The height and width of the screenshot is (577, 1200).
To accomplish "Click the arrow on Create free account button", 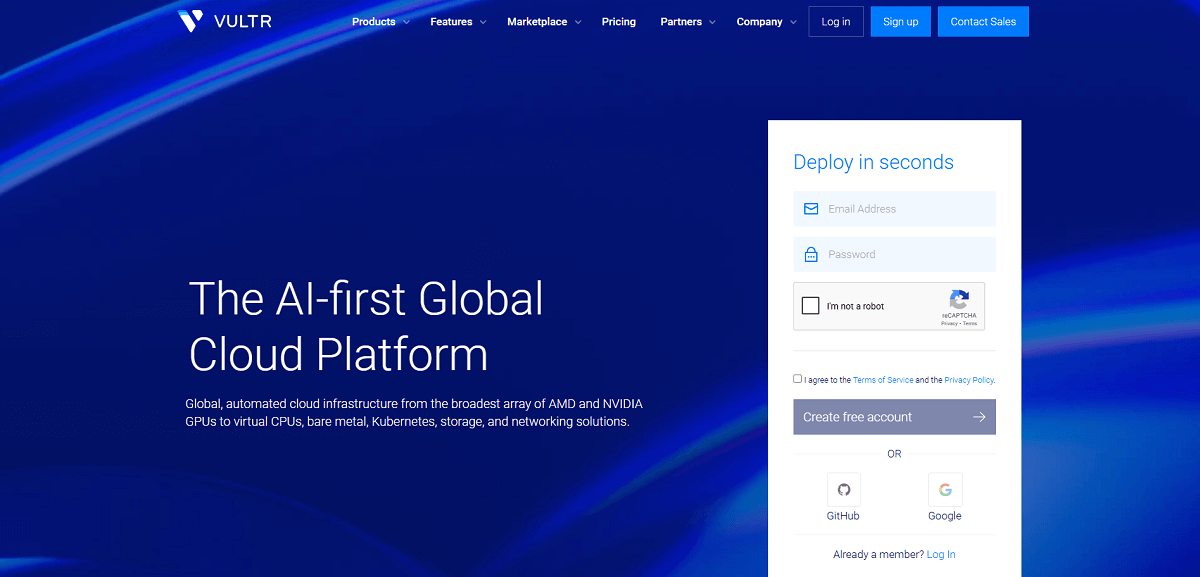I will click(x=978, y=417).
